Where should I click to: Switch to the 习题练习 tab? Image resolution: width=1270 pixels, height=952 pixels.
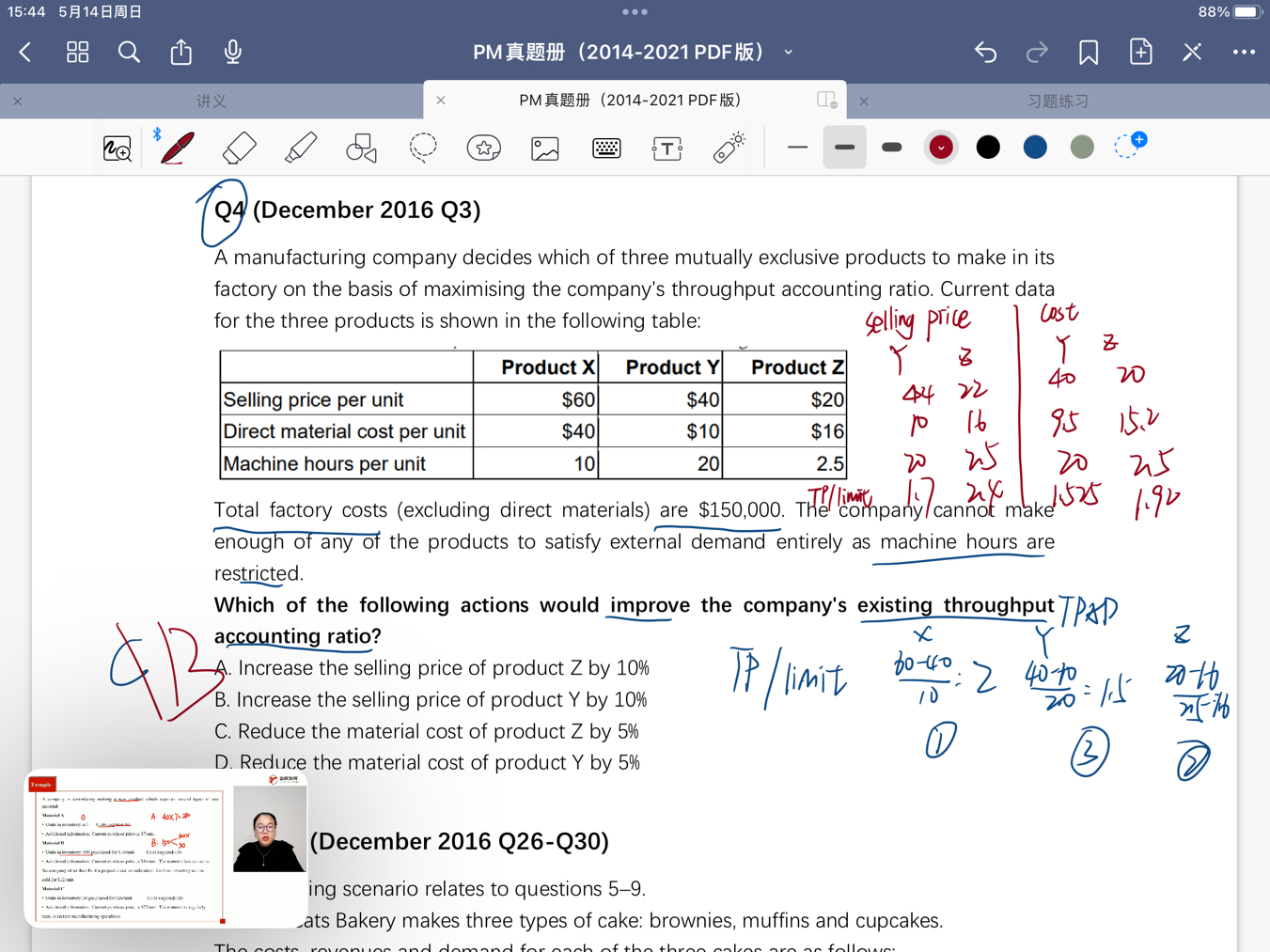[1058, 101]
